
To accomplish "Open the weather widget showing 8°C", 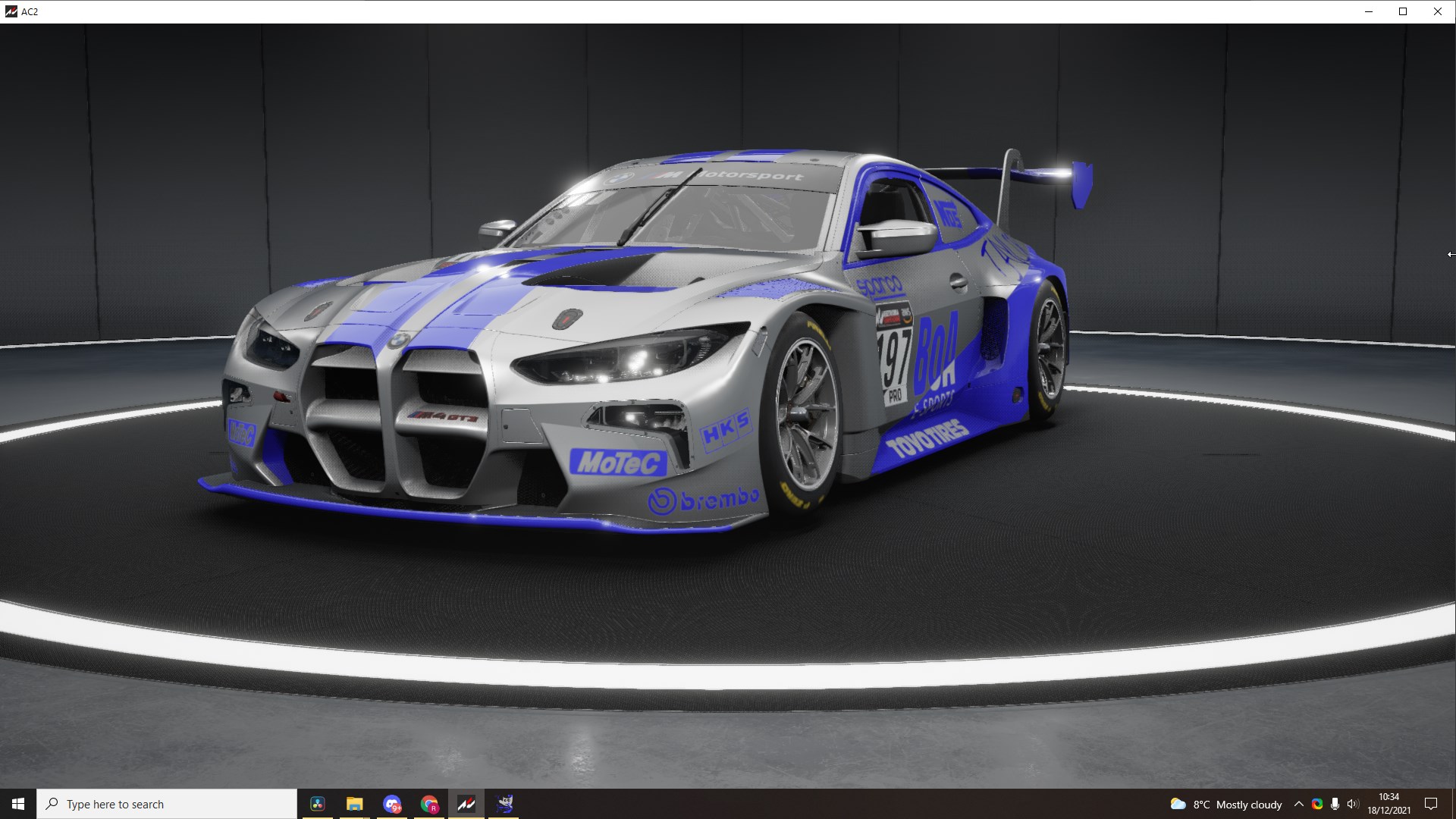I will pyautogui.click(x=1225, y=804).
